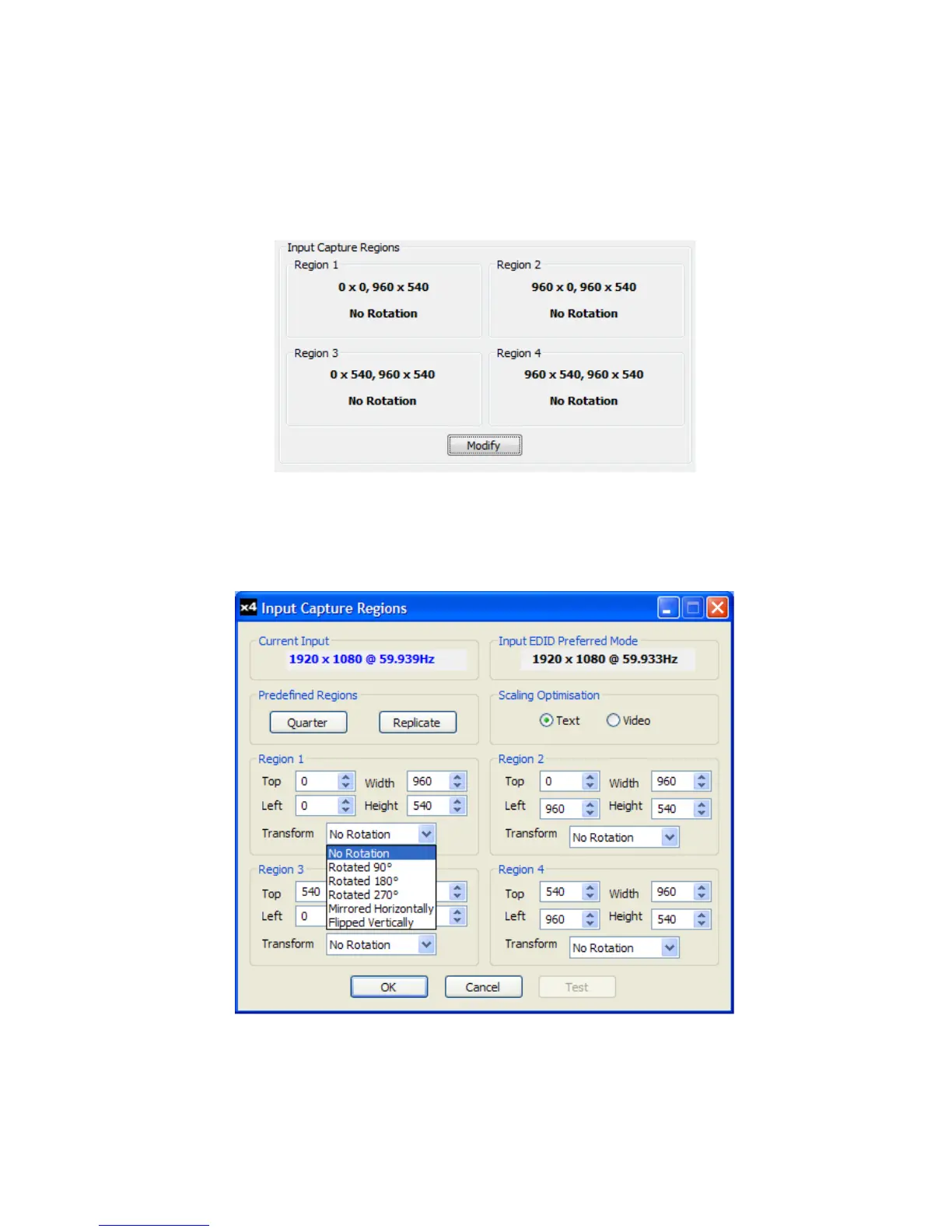Image resolution: width=952 pixels, height=1232 pixels.
Task: Choose Rotated 90° in the open list
Action: (381, 866)
